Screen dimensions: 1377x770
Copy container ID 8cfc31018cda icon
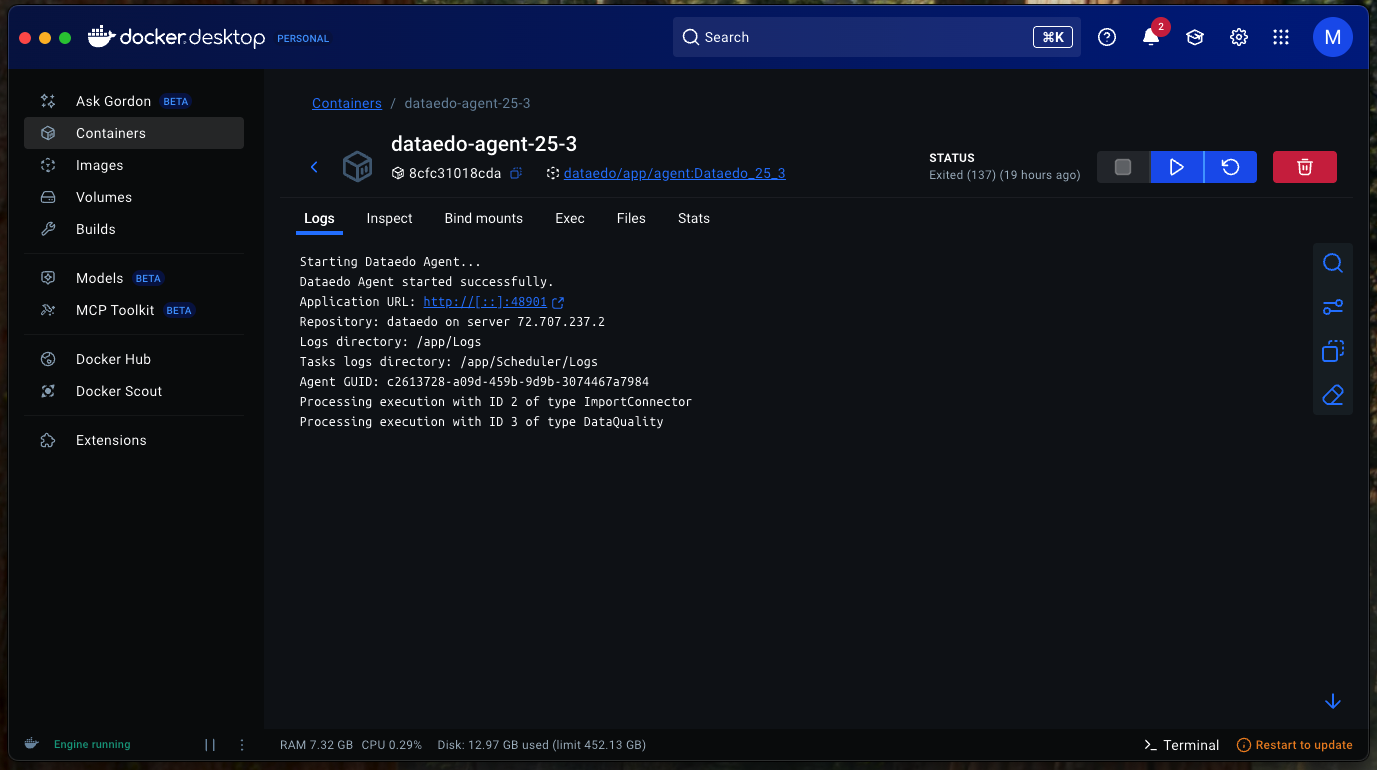[516, 173]
